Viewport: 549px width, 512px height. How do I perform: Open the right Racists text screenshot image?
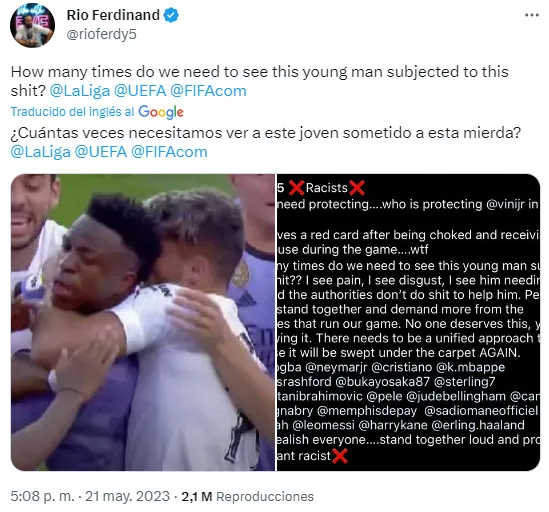click(x=408, y=322)
